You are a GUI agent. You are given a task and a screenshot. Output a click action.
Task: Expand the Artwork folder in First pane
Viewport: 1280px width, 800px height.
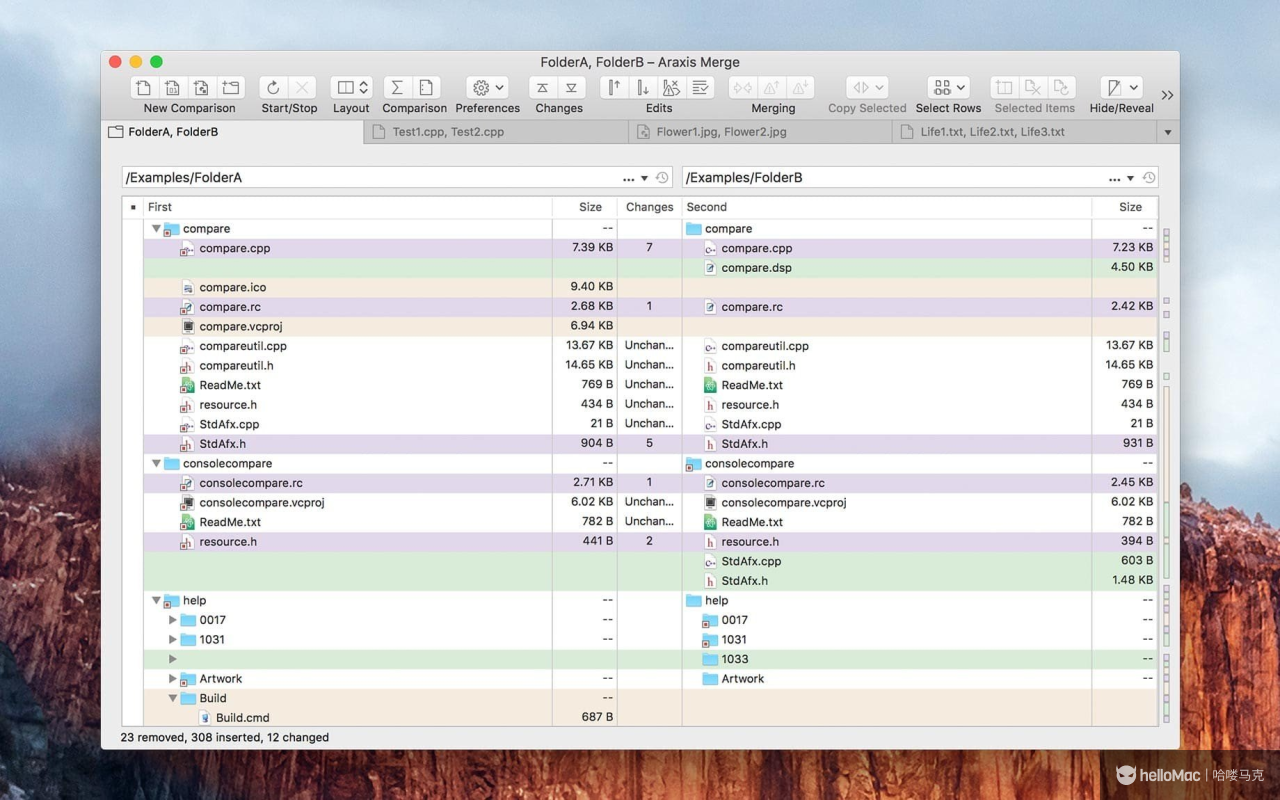click(x=173, y=679)
